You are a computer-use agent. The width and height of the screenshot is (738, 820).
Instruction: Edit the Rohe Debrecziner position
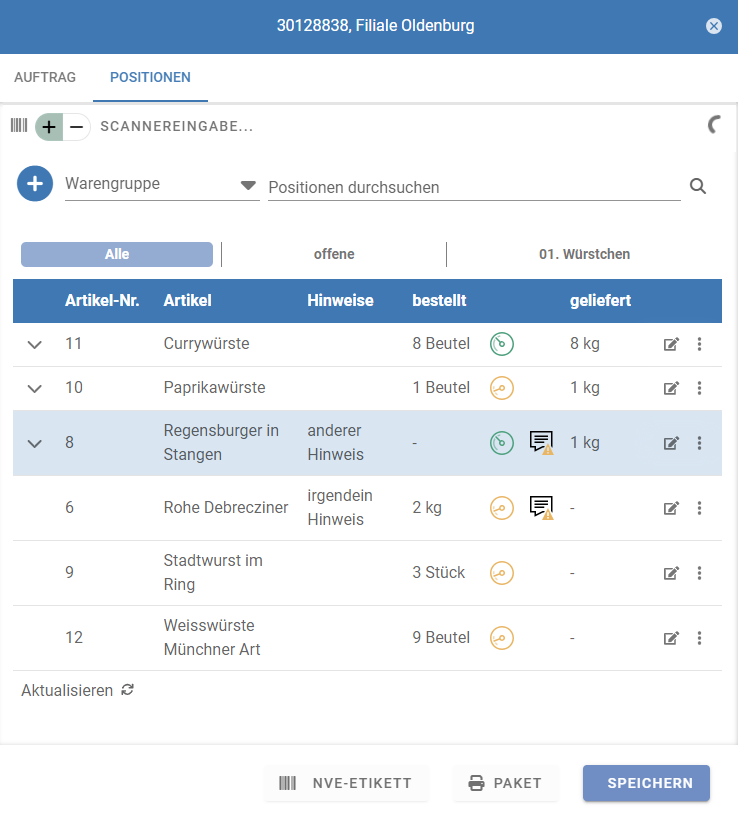coord(671,508)
